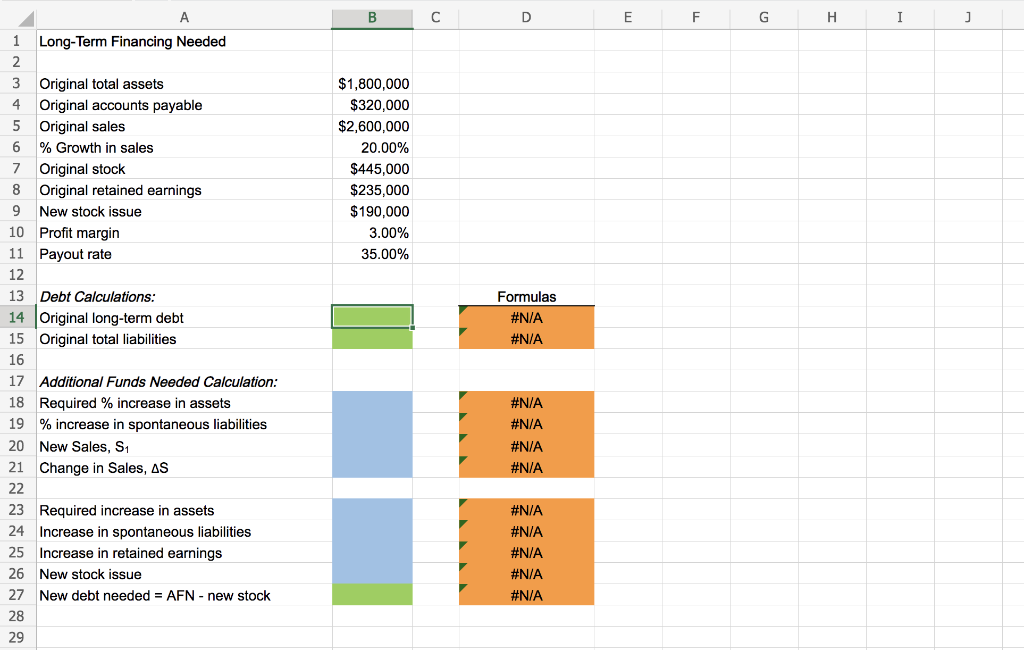1024x650 pixels.
Task: Click #N/A formula for New debt needed
Action: (x=526, y=595)
